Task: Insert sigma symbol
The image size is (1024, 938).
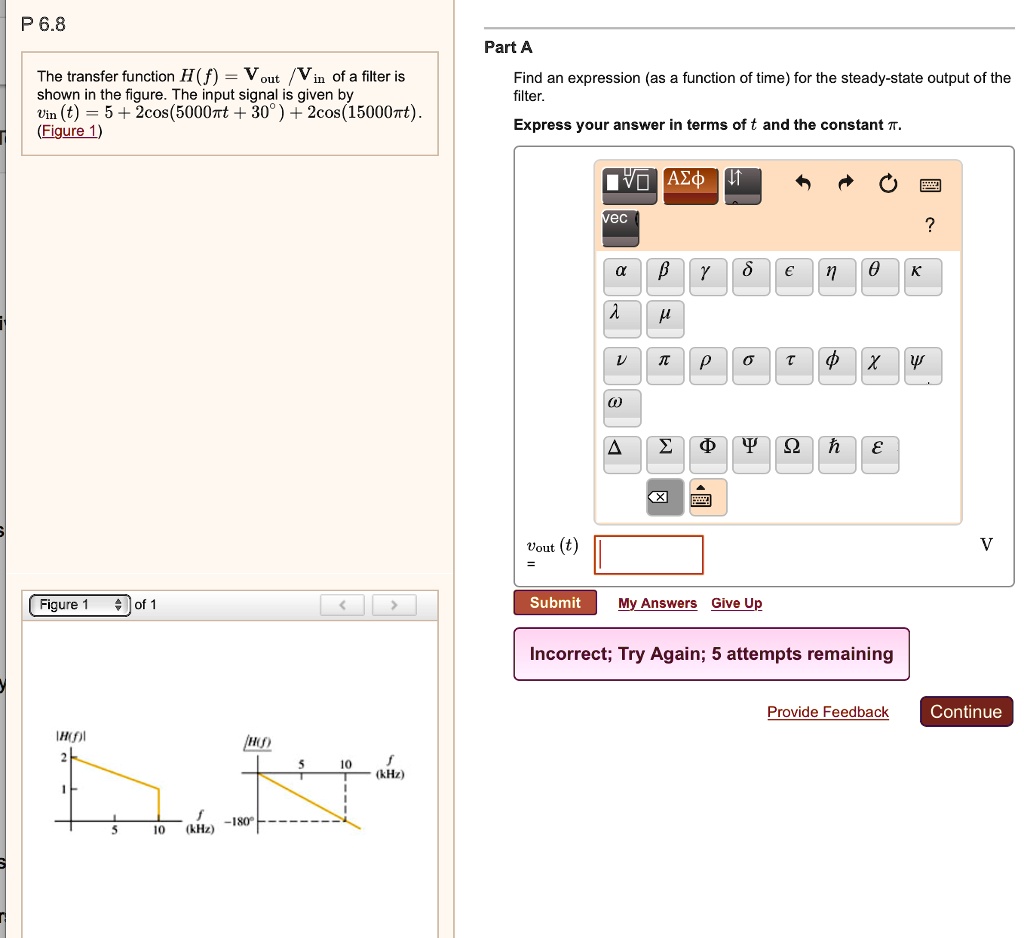Action: (x=750, y=366)
